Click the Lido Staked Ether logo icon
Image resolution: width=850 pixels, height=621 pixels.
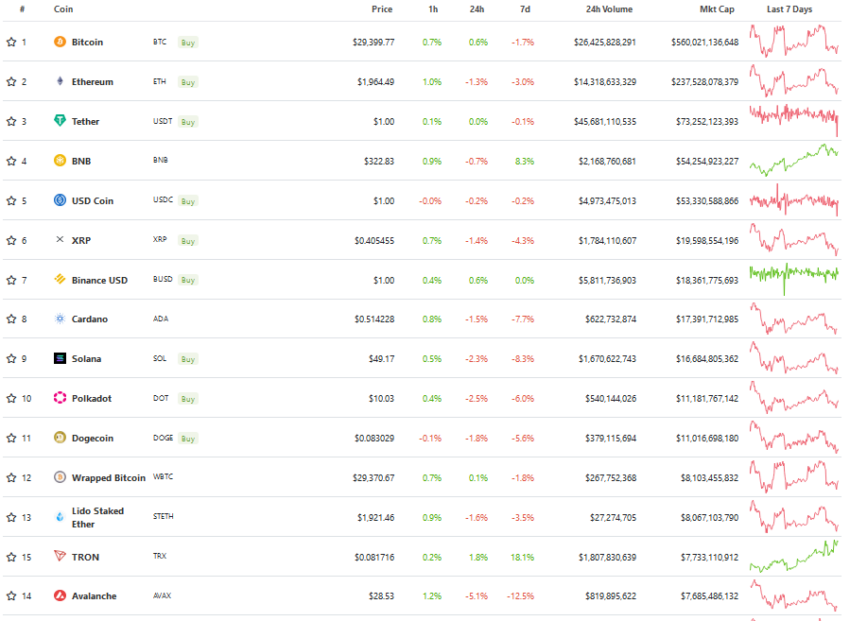click(60, 517)
